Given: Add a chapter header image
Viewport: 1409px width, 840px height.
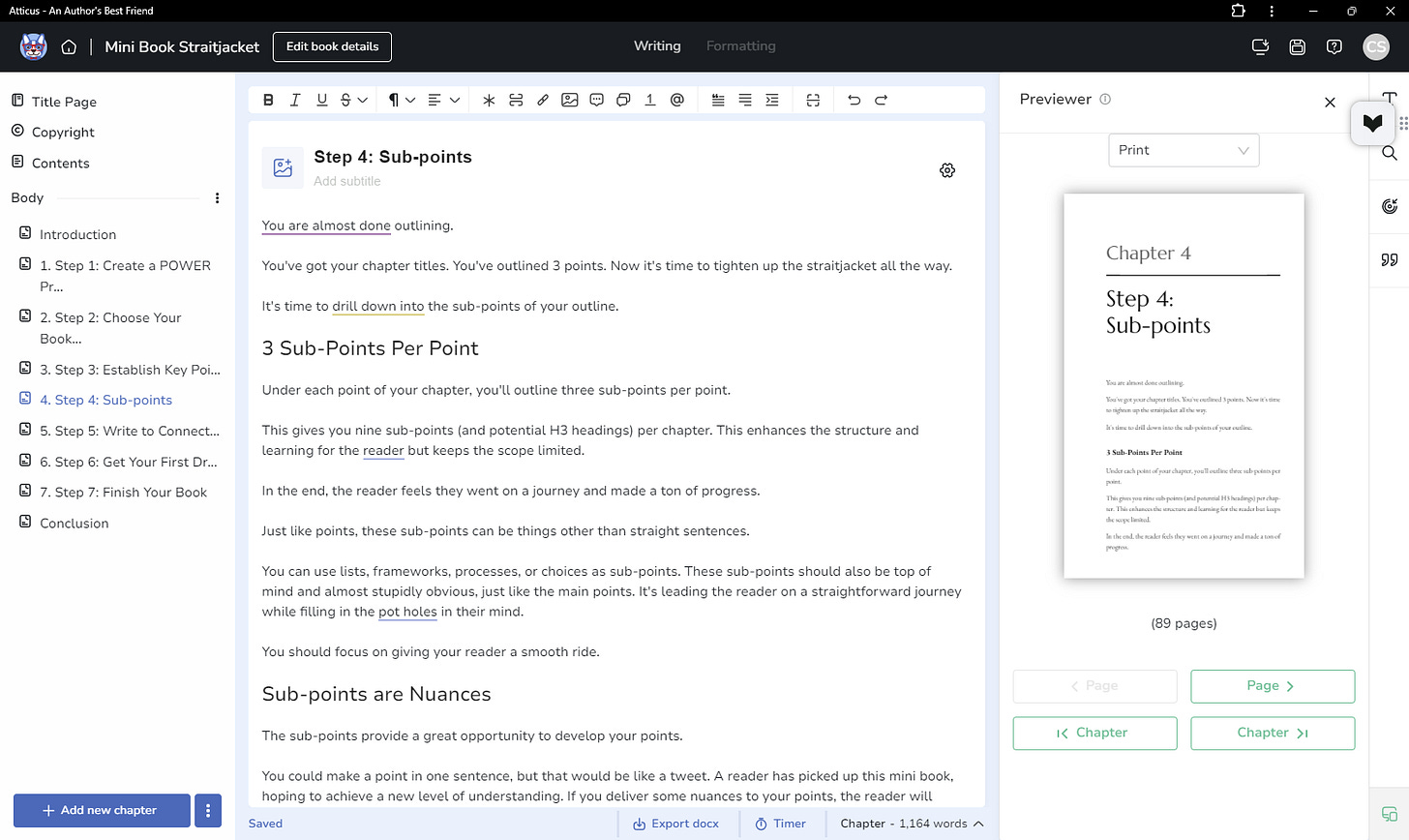Looking at the screenshot, I should pos(283,167).
